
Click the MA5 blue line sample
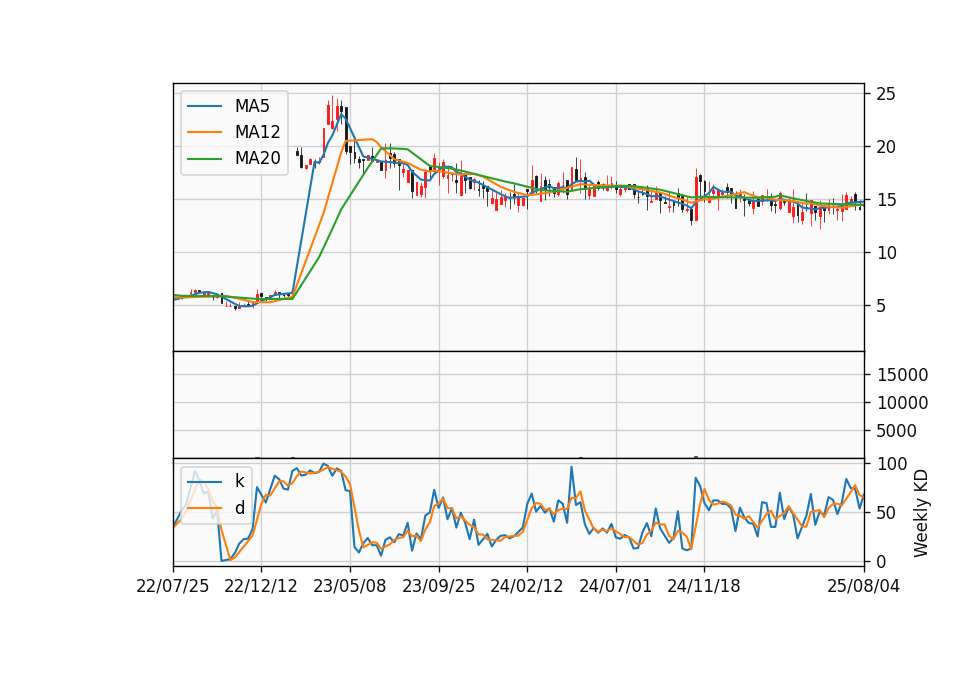(204, 106)
